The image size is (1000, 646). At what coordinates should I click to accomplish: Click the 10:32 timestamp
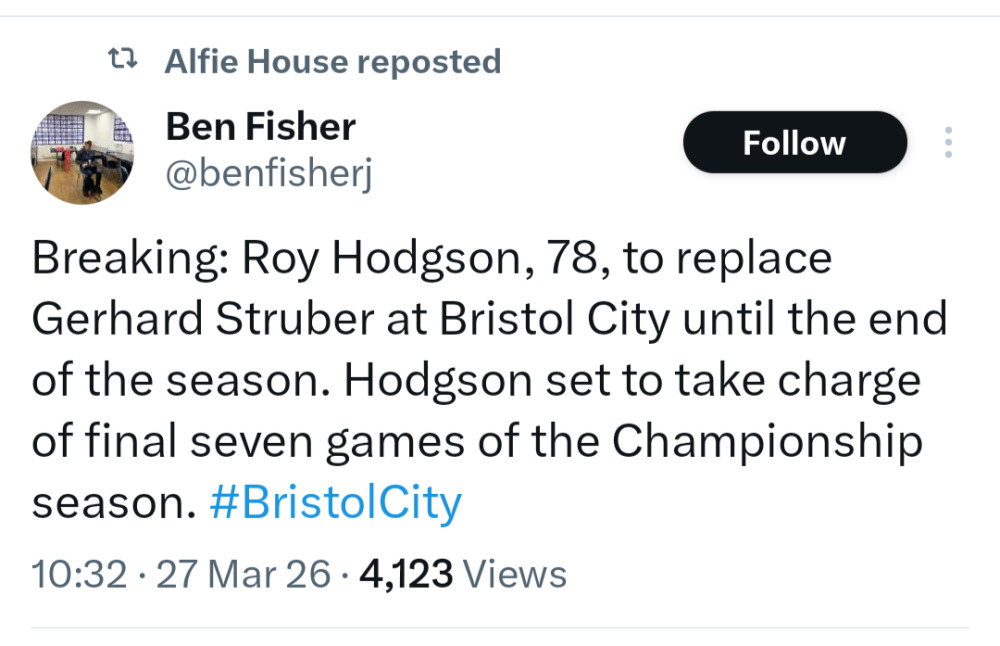pos(79,574)
